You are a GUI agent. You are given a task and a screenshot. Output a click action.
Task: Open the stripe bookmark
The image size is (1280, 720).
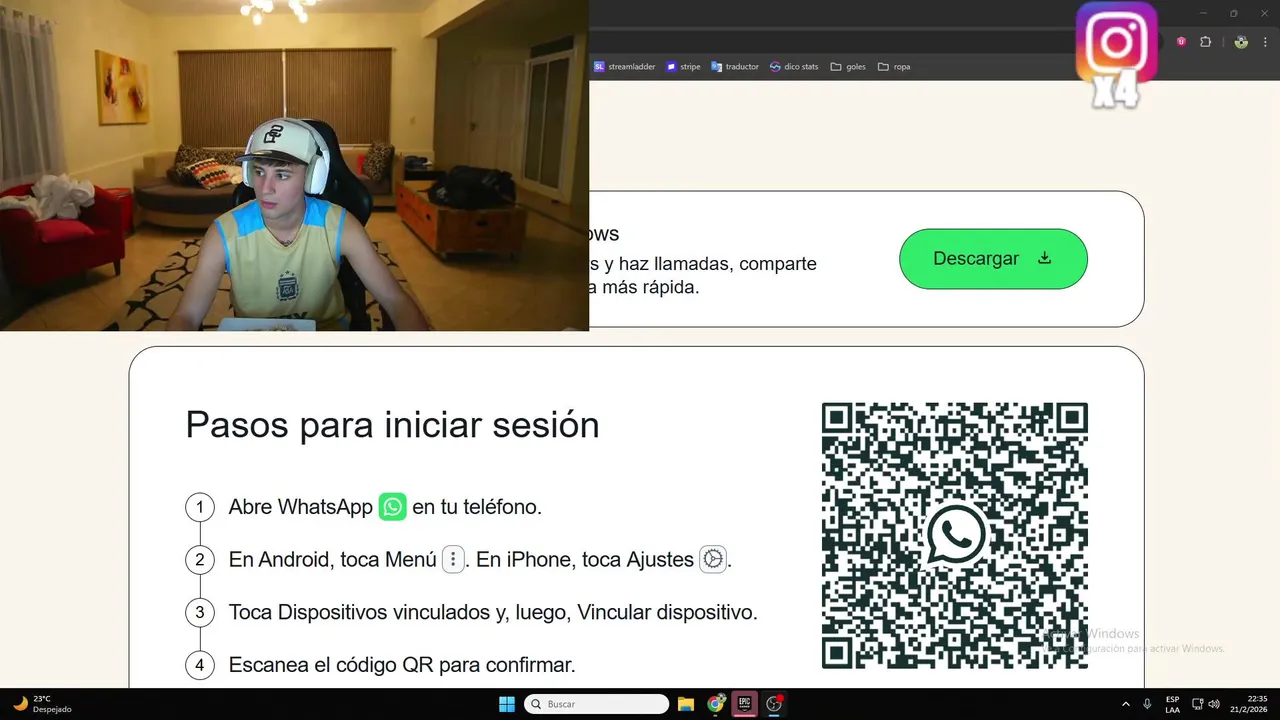[x=684, y=67]
